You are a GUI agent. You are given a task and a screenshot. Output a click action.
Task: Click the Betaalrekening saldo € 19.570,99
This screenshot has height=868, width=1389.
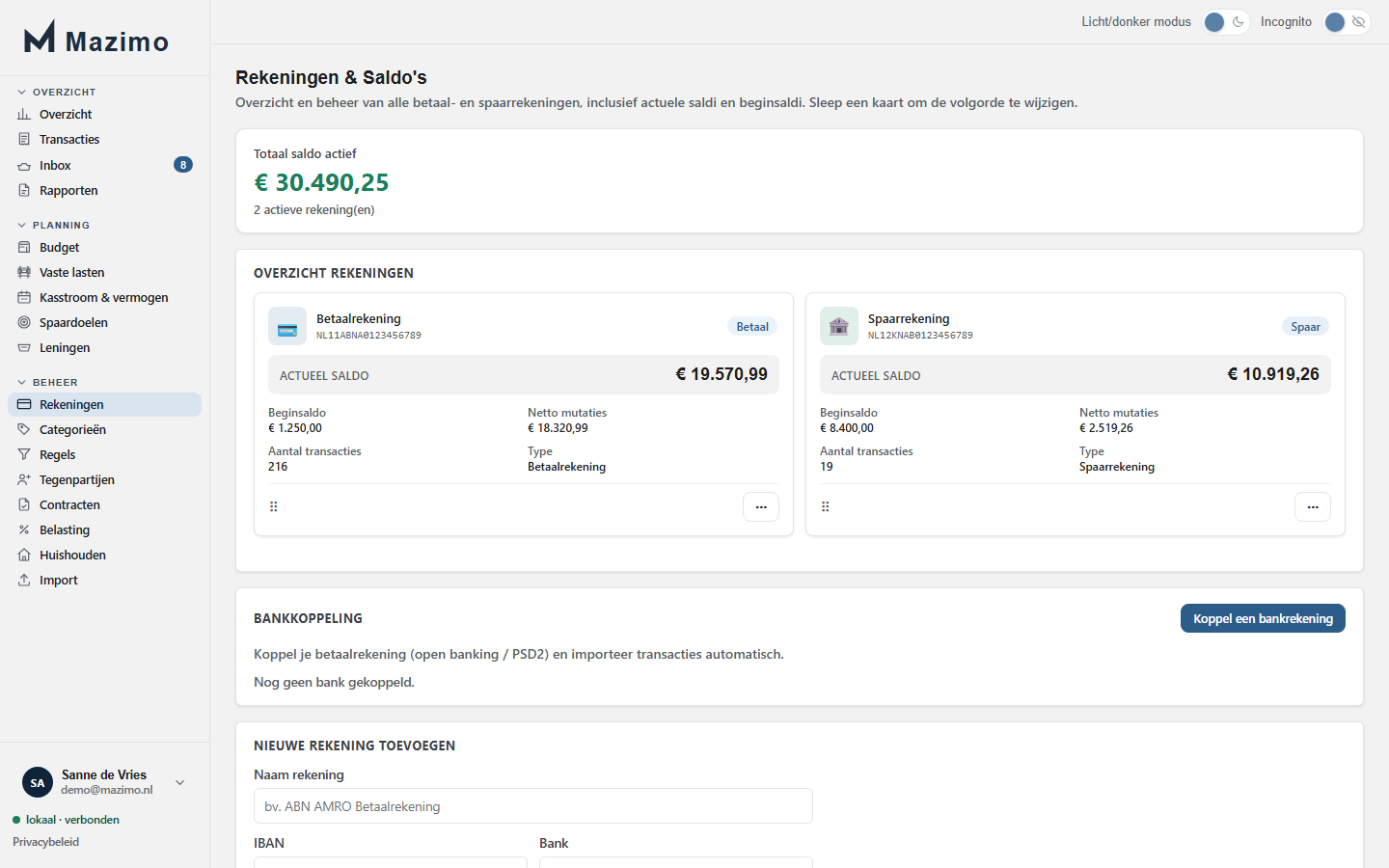[x=722, y=374]
